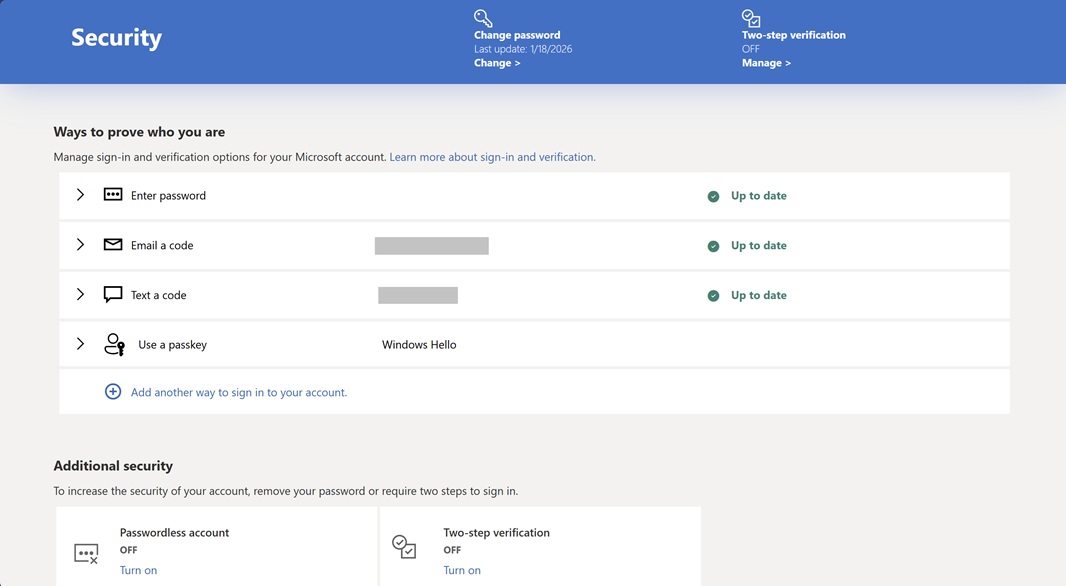Expand the Text a code row
The height and width of the screenshot is (586, 1066).
(x=81, y=295)
